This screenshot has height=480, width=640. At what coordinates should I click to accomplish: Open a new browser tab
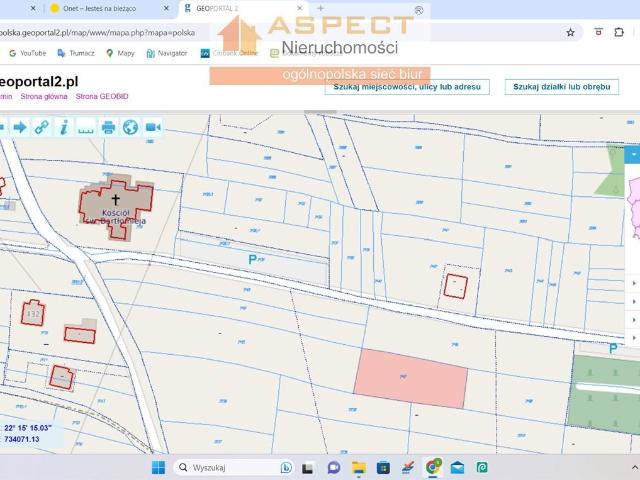321,8
